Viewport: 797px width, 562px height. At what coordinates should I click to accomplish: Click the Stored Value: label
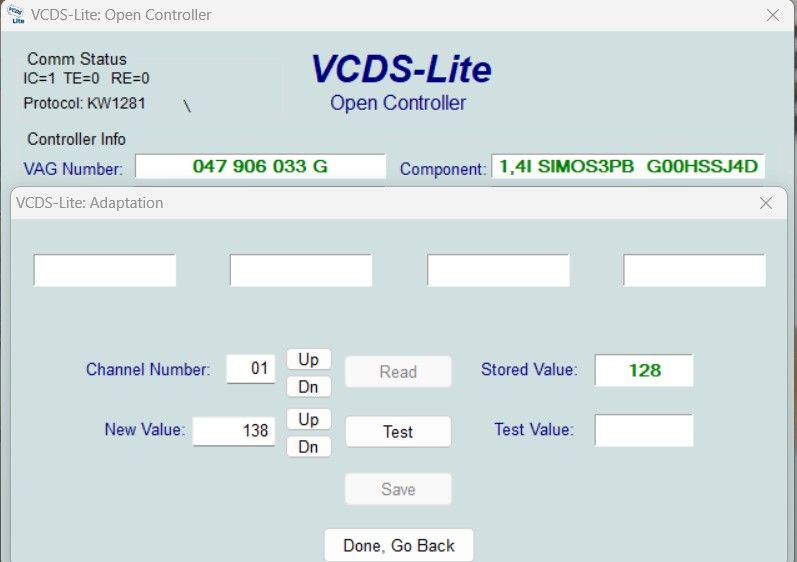[x=529, y=369]
